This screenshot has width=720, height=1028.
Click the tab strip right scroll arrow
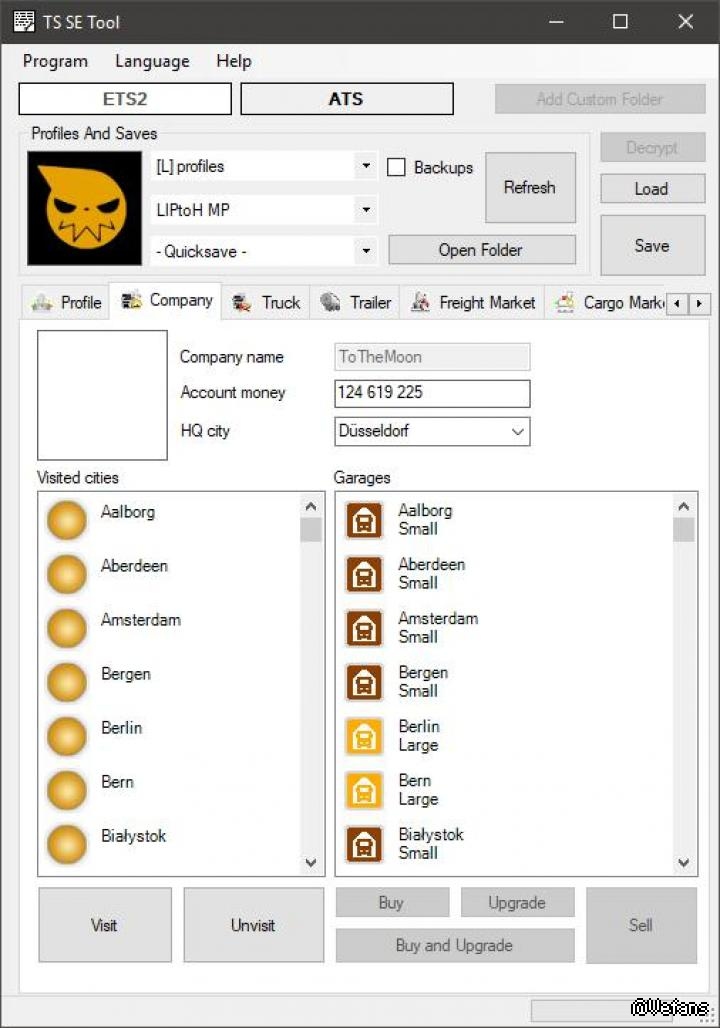(x=699, y=304)
